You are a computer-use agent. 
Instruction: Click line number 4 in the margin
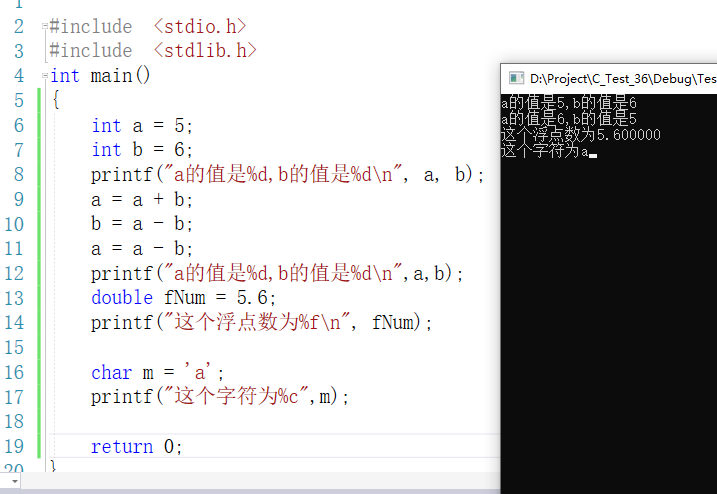[x=19, y=75]
